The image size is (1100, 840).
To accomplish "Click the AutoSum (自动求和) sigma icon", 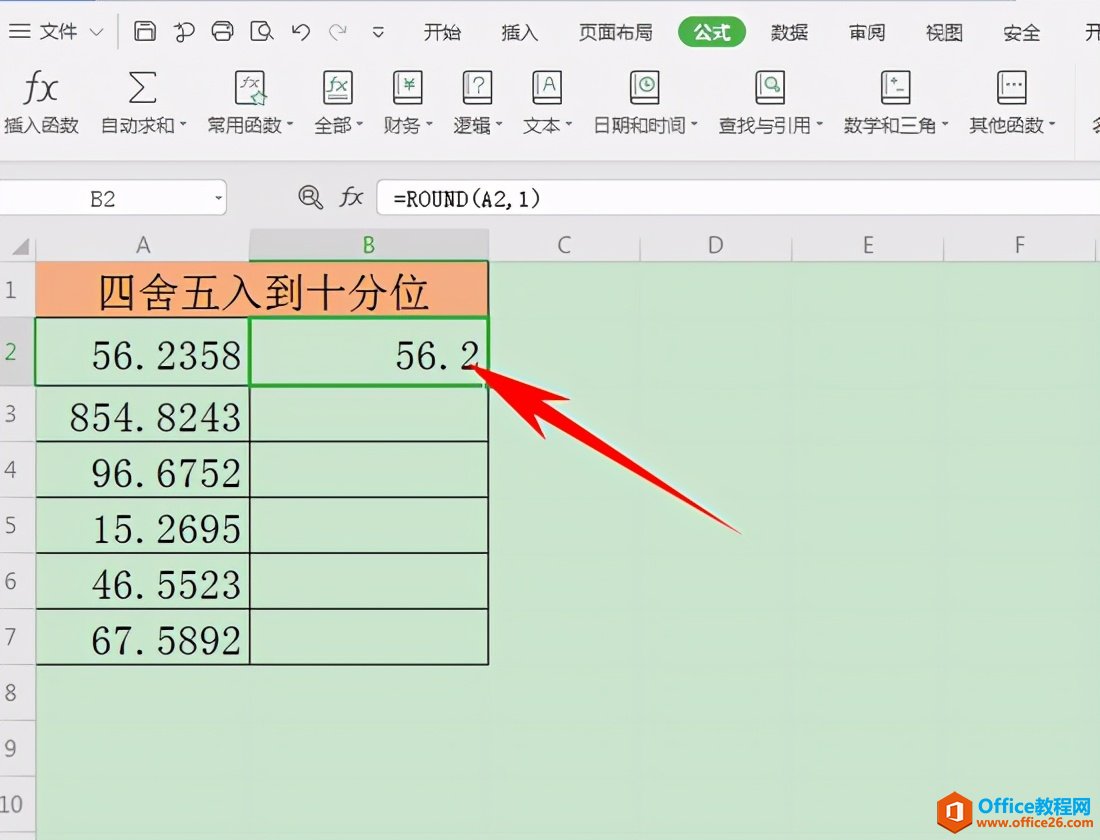I will coord(143,90).
